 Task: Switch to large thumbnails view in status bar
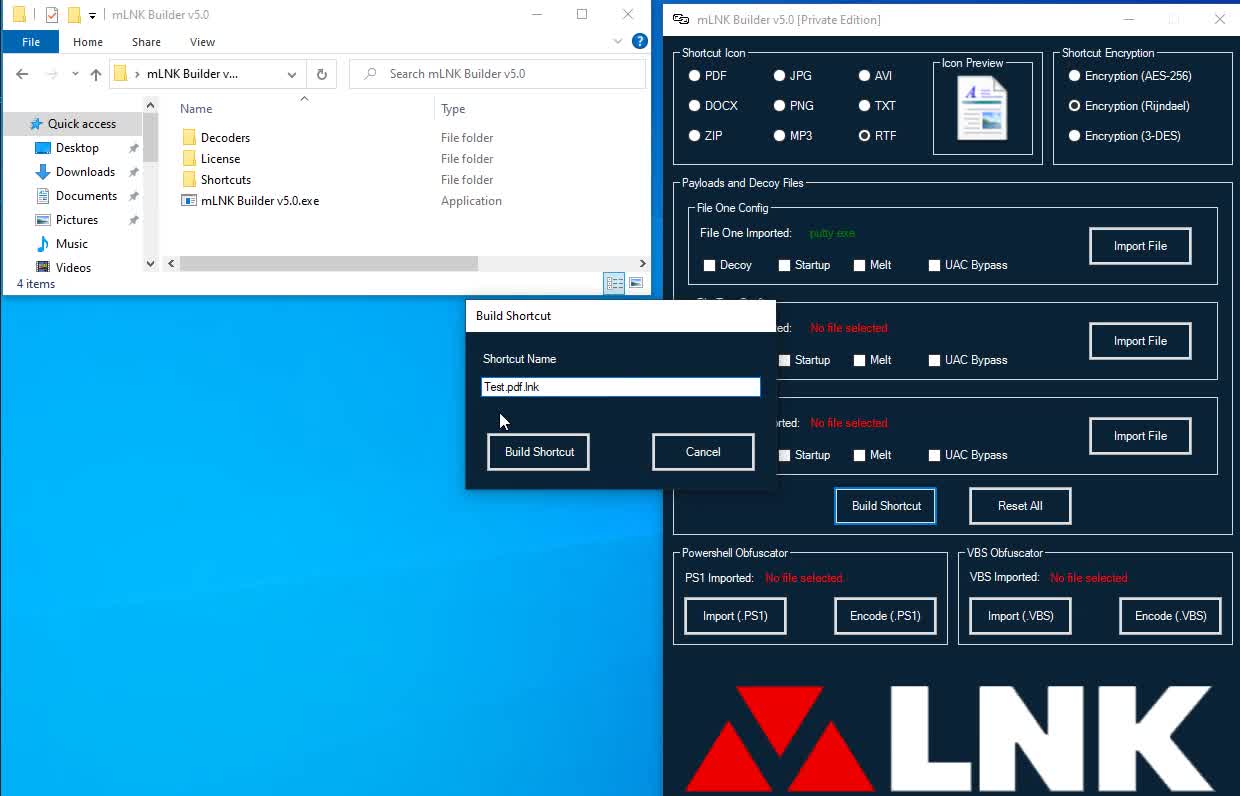[x=636, y=283]
